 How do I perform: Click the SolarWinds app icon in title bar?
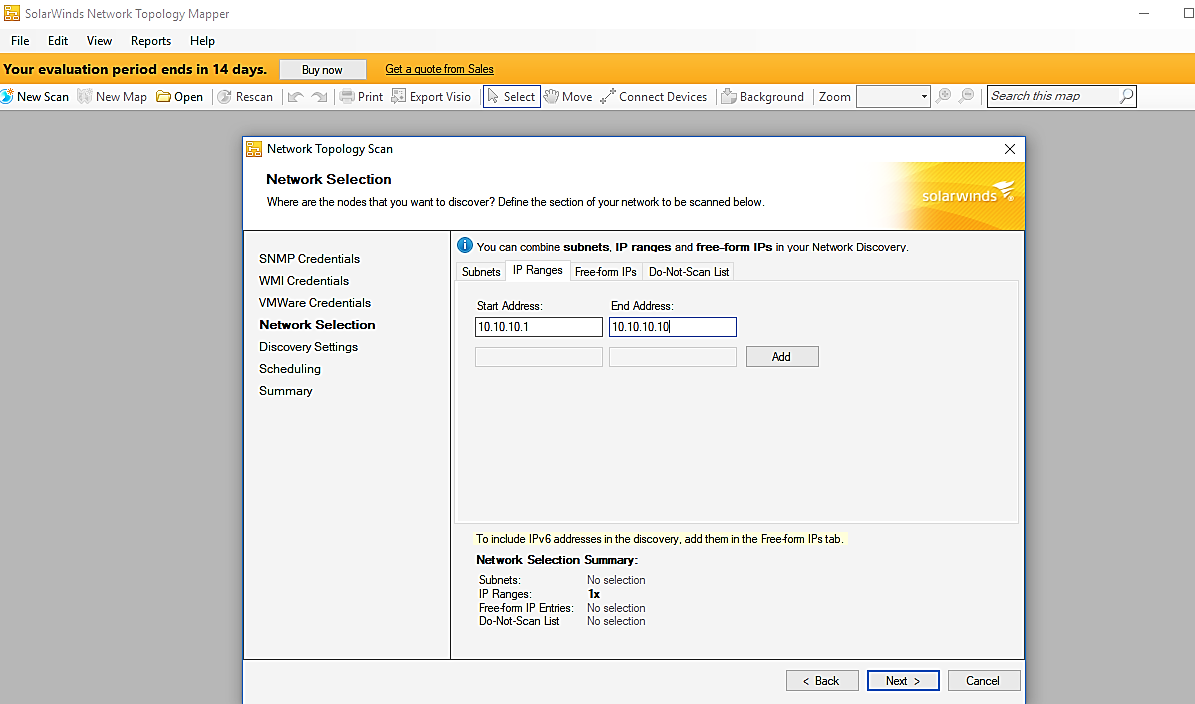point(11,14)
